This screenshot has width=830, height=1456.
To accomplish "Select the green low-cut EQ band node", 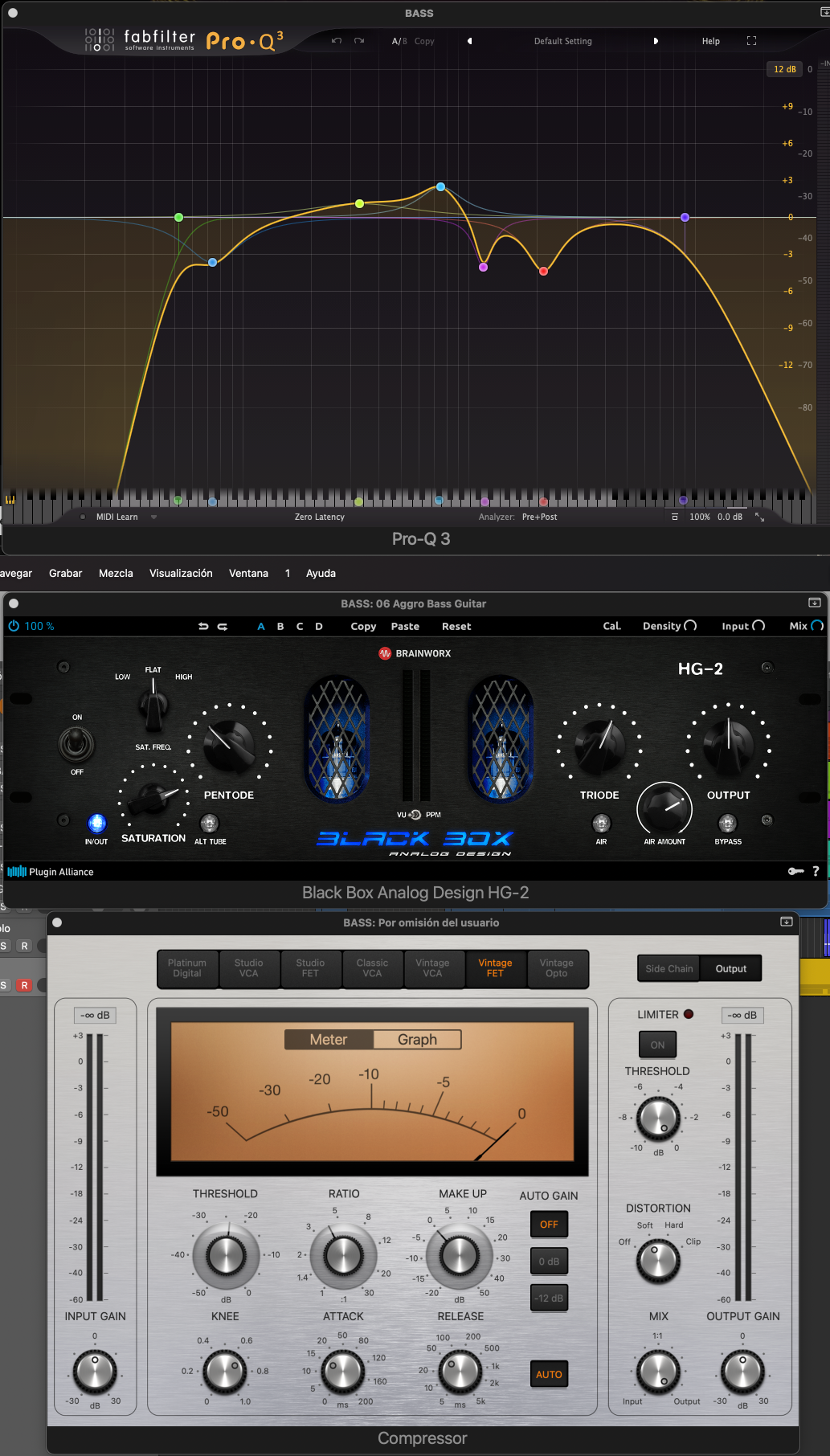I will [x=178, y=218].
